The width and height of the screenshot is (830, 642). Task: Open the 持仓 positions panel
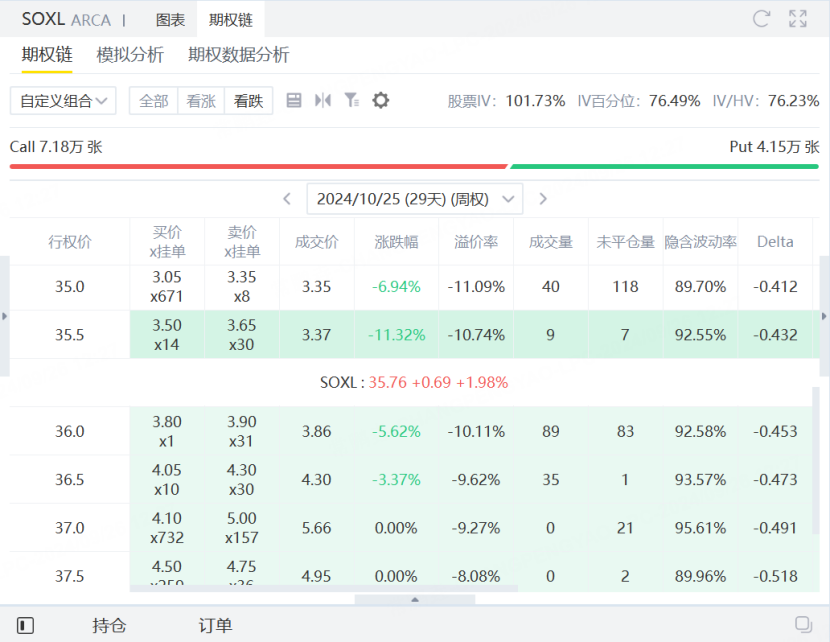pos(109,625)
